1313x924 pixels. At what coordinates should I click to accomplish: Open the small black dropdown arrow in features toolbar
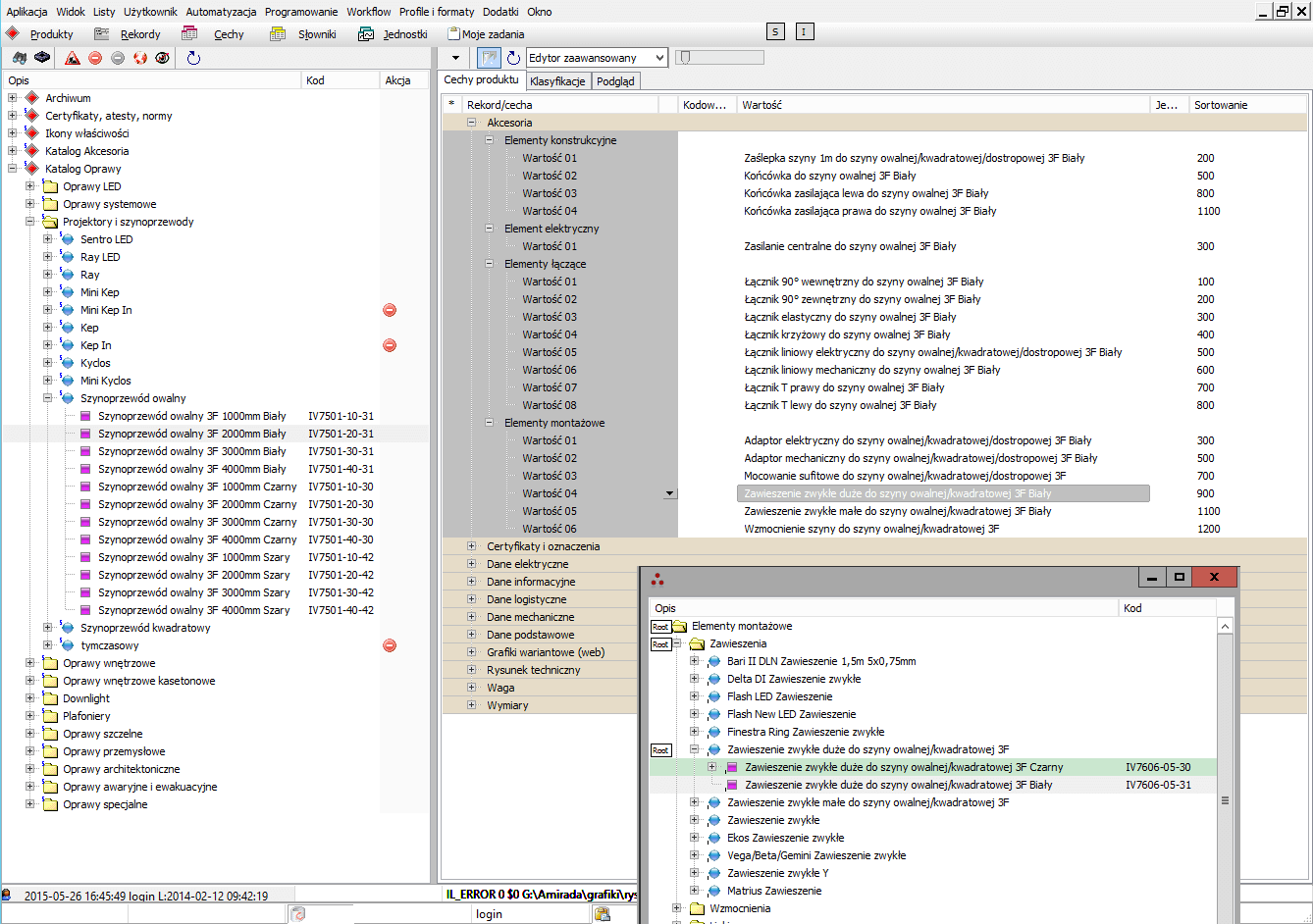(455, 58)
